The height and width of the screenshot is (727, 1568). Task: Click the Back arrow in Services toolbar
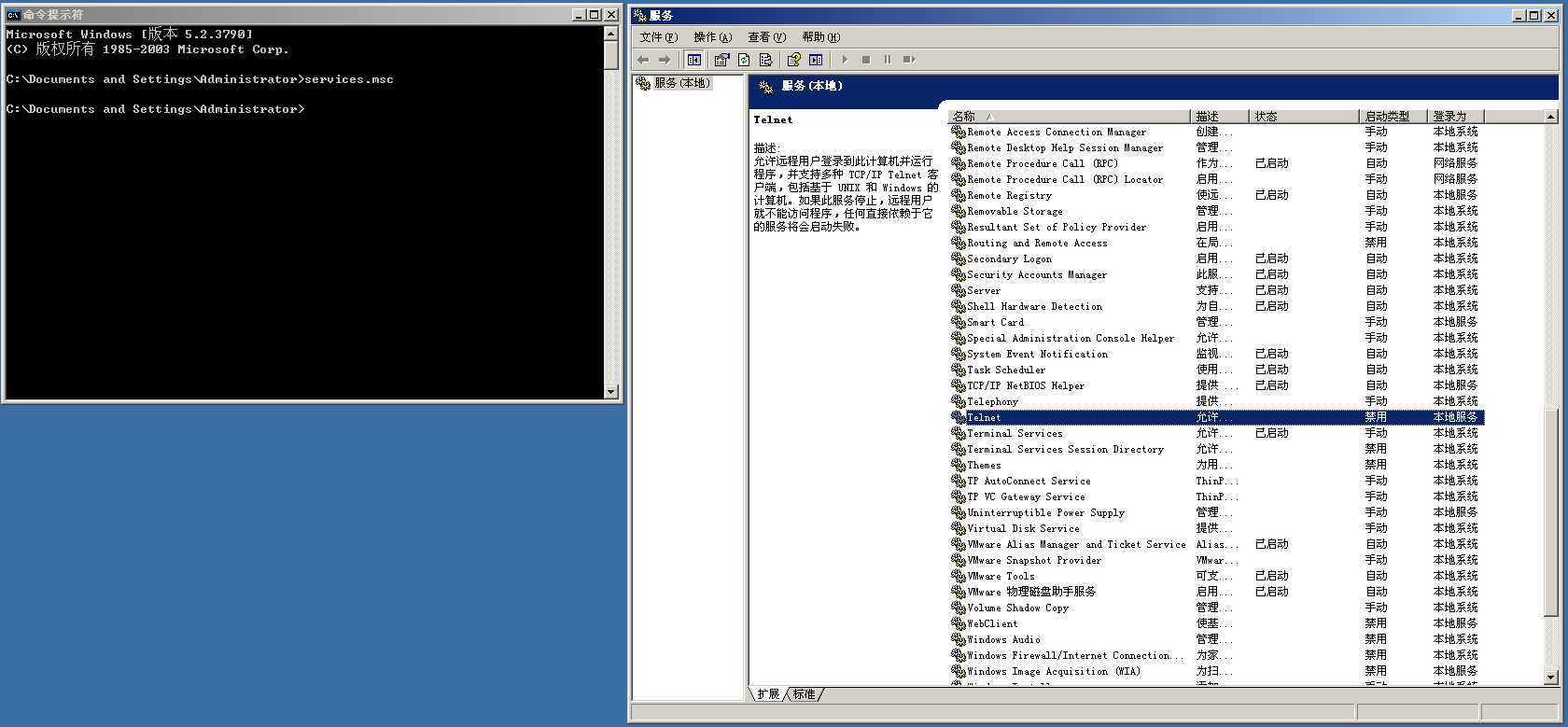643,60
